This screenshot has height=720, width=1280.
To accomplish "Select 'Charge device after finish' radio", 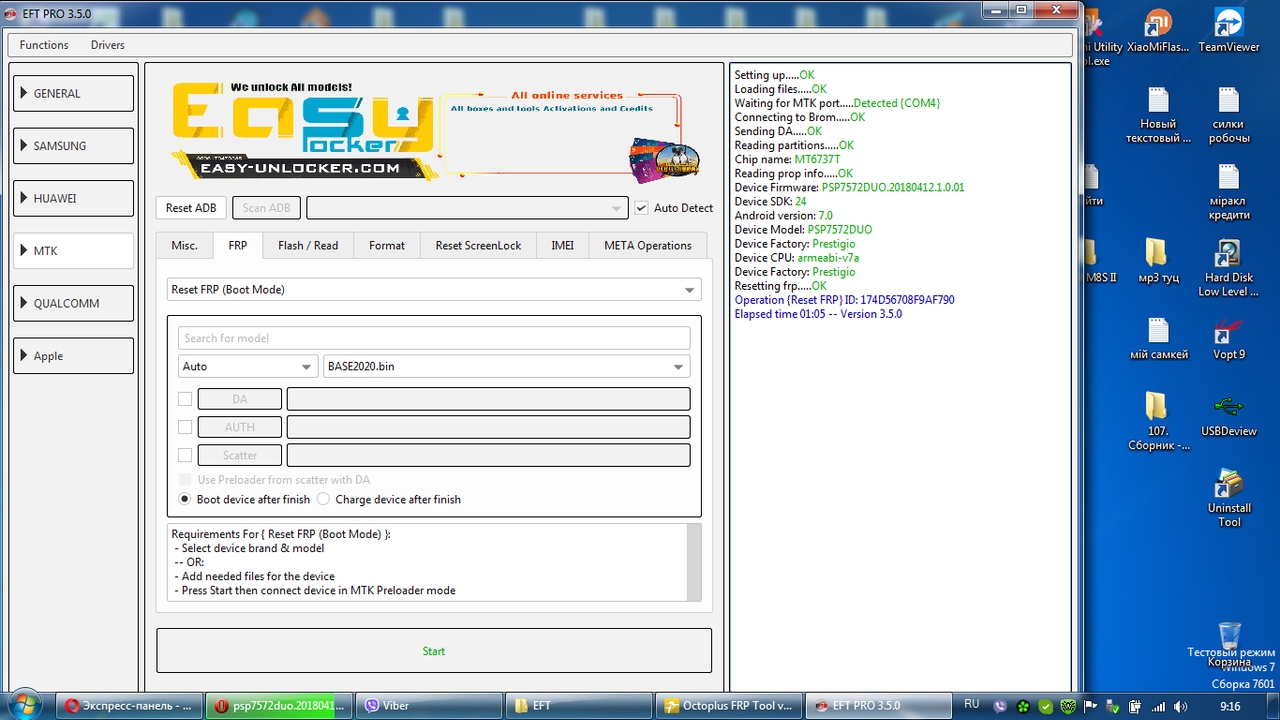I will 323,499.
